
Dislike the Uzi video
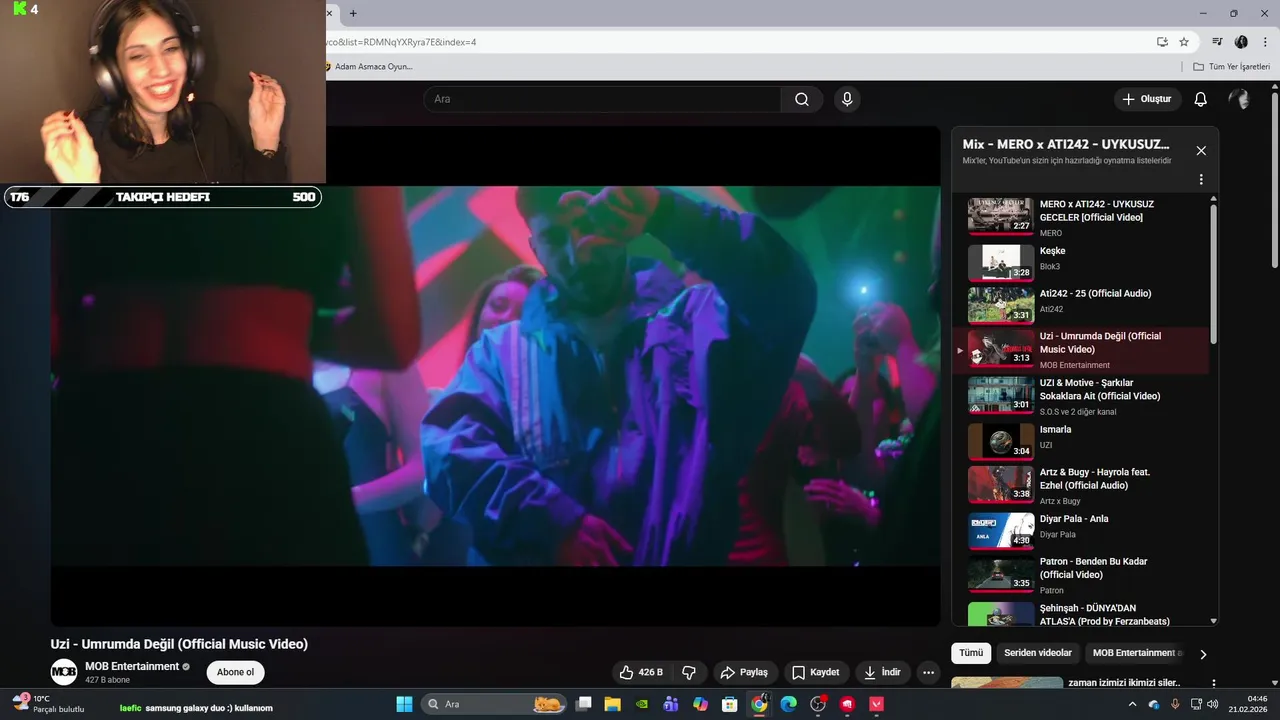click(x=689, y=672)
